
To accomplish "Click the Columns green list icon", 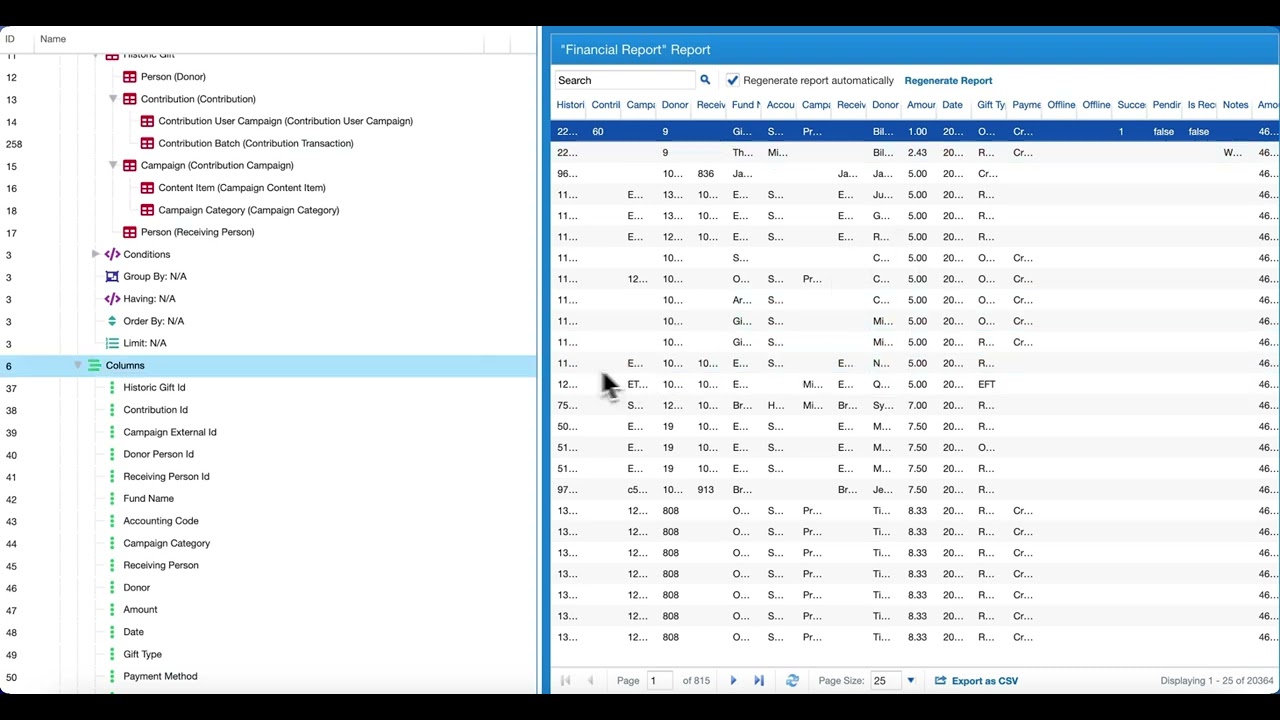I will [95, 366].
